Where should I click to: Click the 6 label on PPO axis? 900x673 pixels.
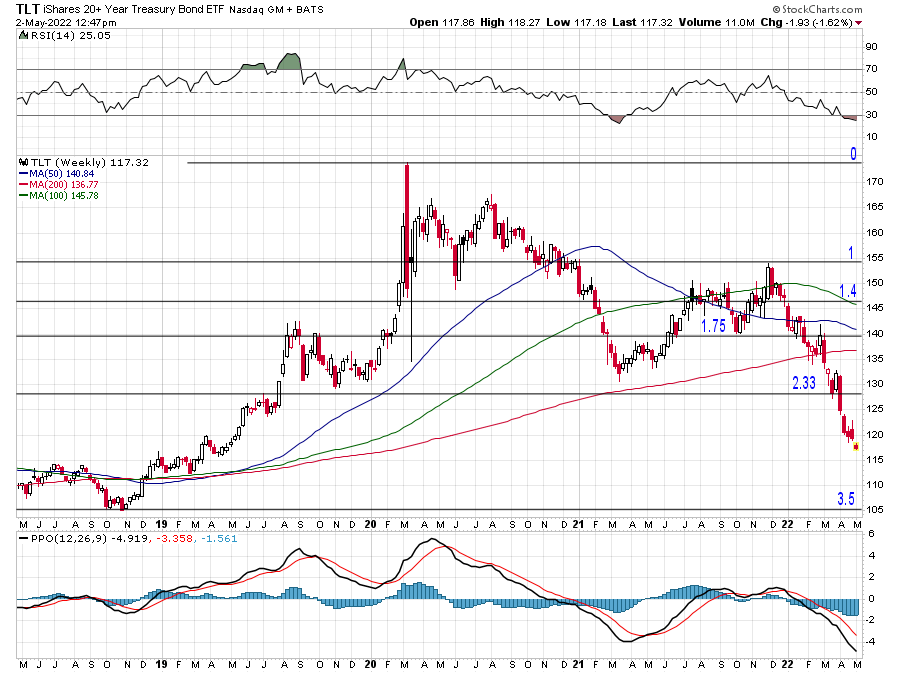coord(871,534)
